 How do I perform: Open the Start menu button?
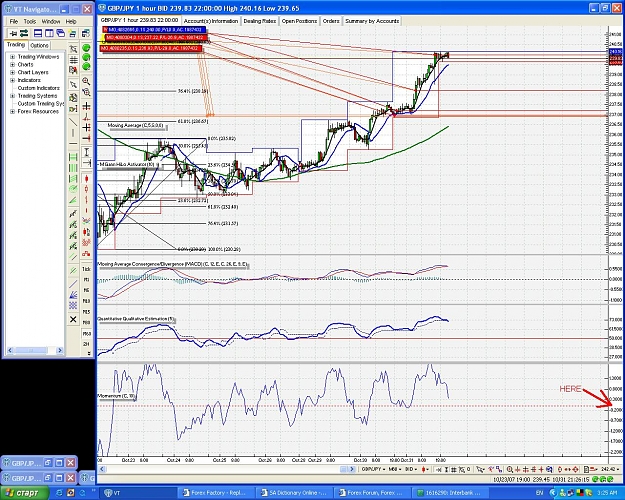(x=24, y=493)
